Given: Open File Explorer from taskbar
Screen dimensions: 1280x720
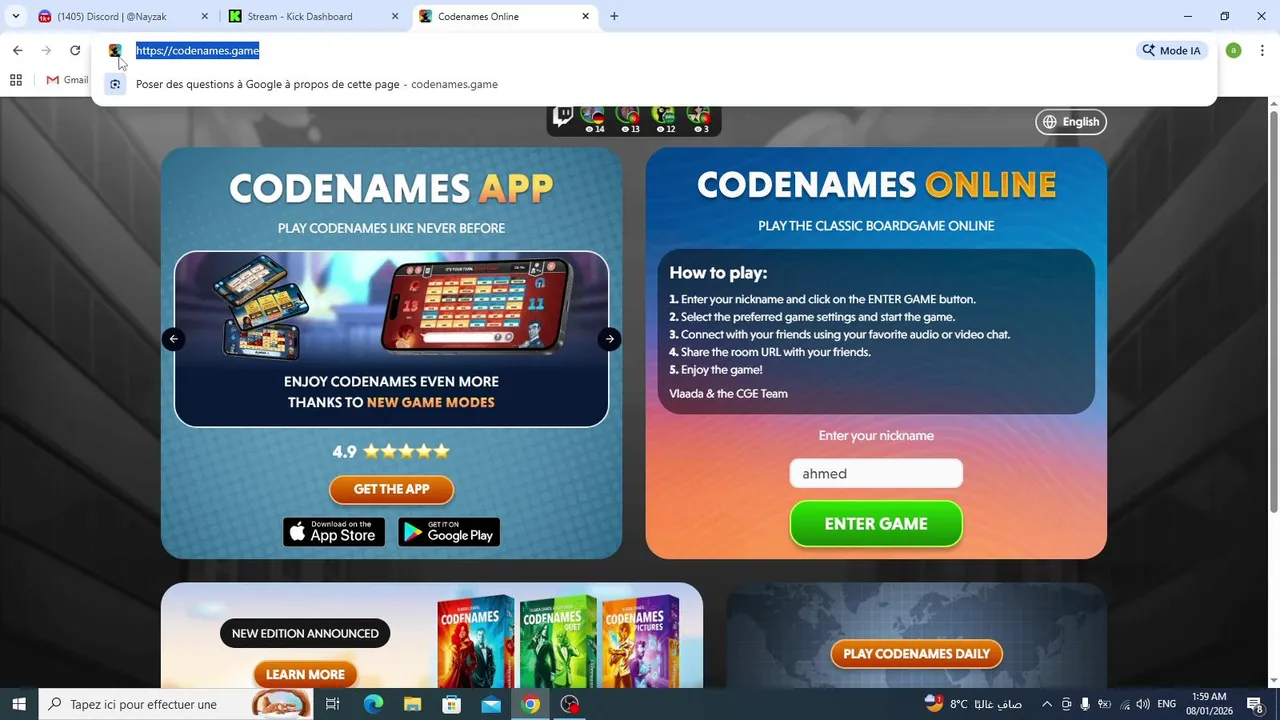Looking at the screenshot, I should 412,704.
